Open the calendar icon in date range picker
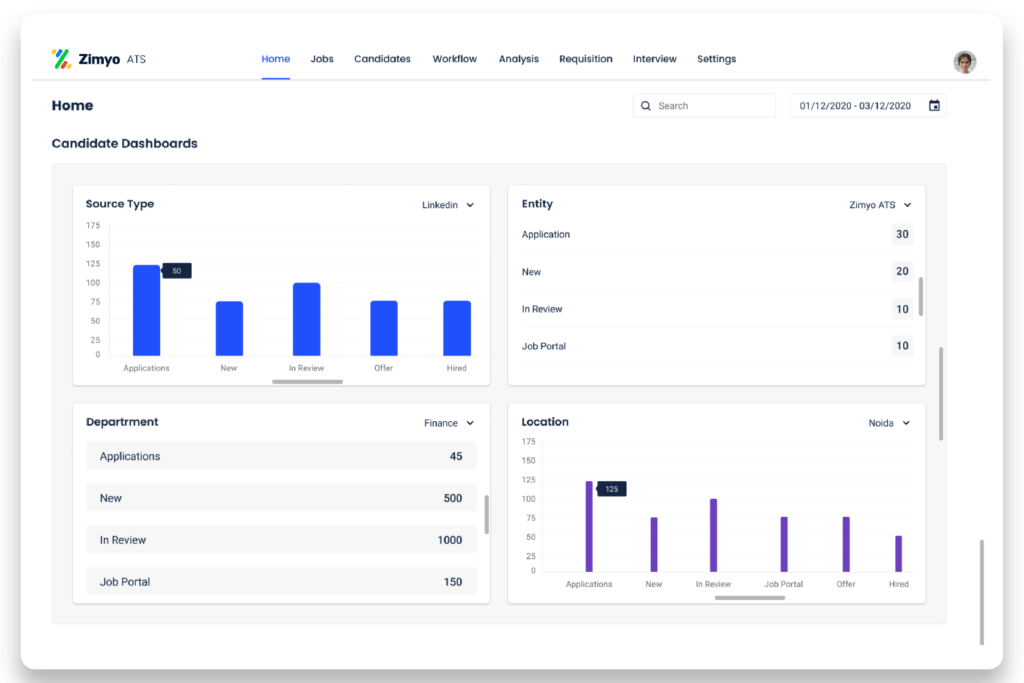The height and width of the screenshot is (683, 1024). click(x=934, y=105)
